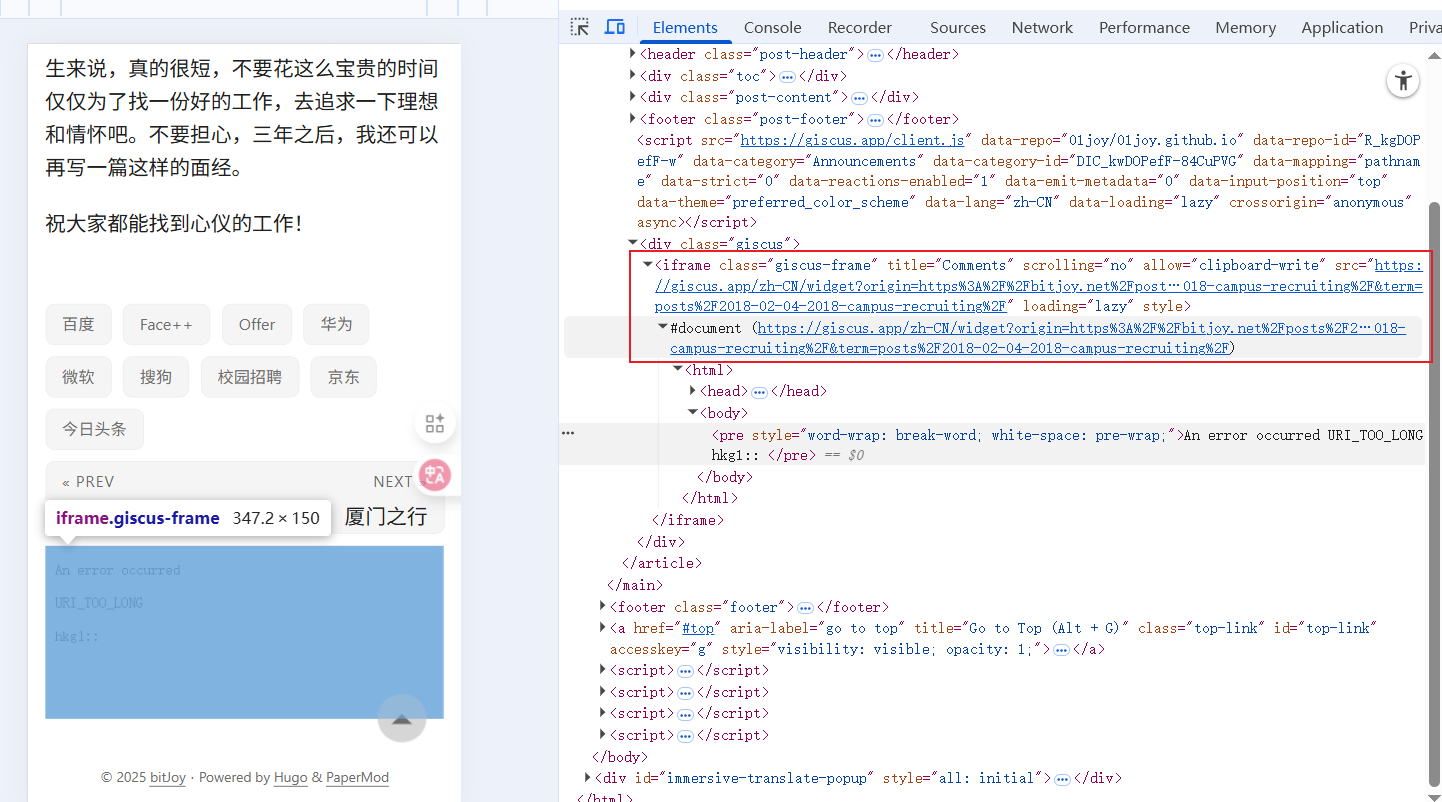The image size is (1442, 802).
Task: Open the giscus client.js script link
Action: pyautogui.click(x=852, y=140)
